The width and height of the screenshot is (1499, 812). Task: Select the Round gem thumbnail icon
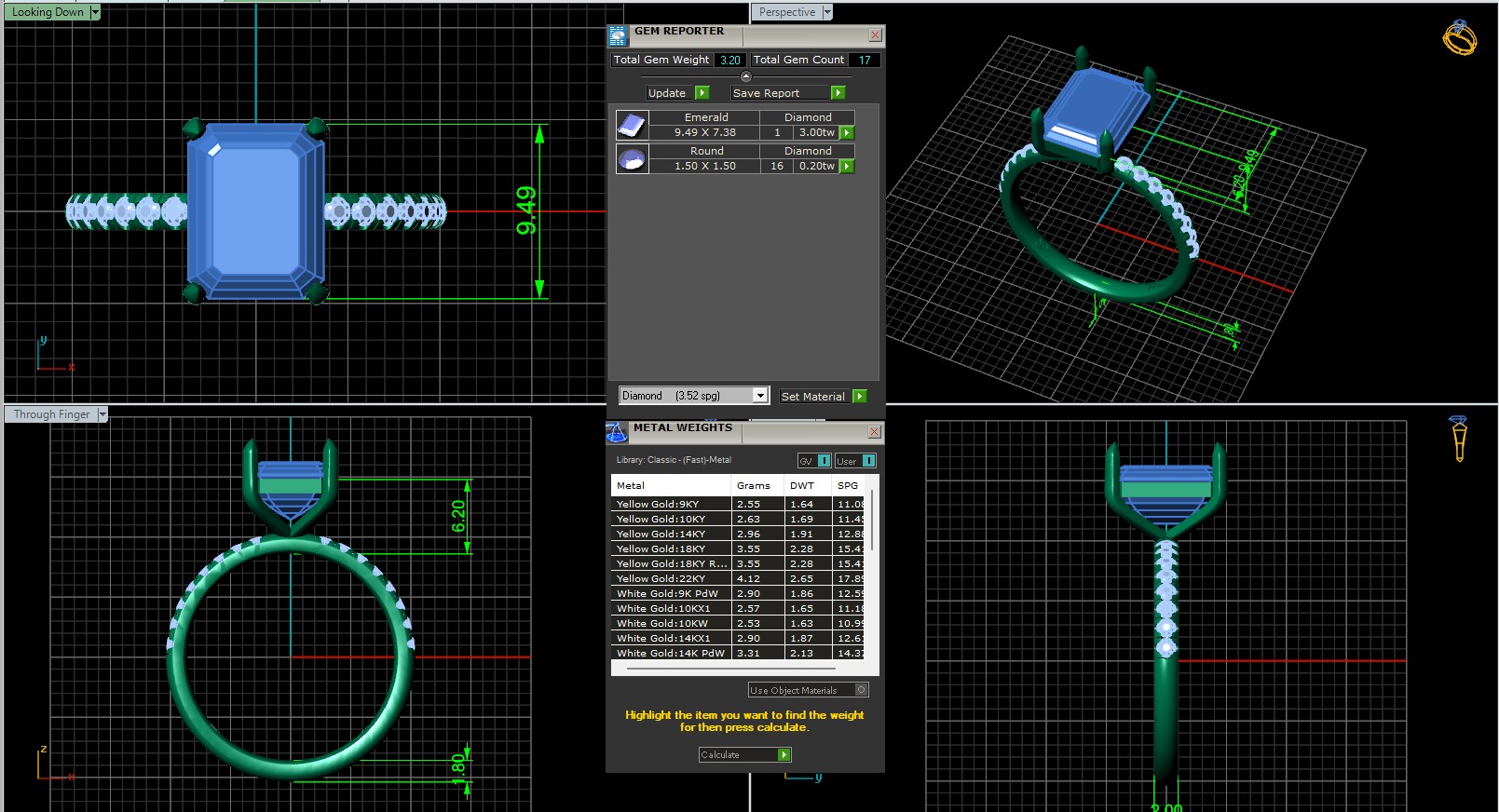coord(633,158)
